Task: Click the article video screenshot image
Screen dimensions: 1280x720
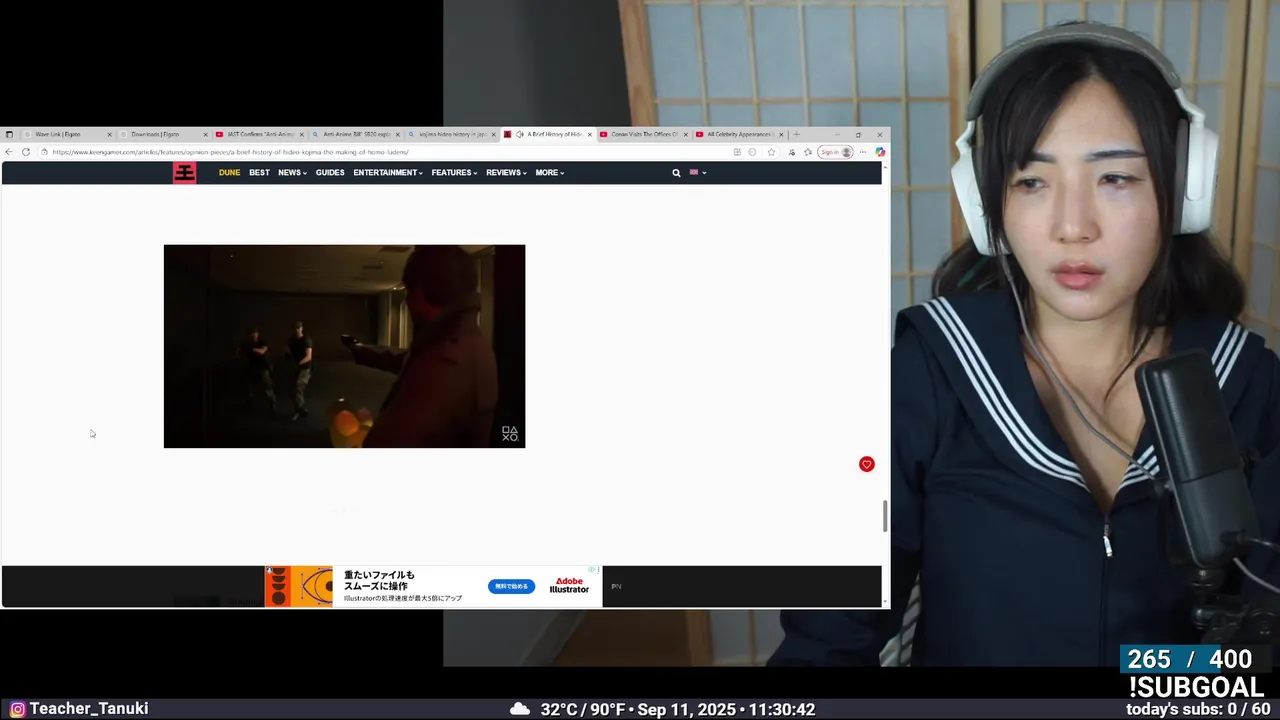Action: 344,346
